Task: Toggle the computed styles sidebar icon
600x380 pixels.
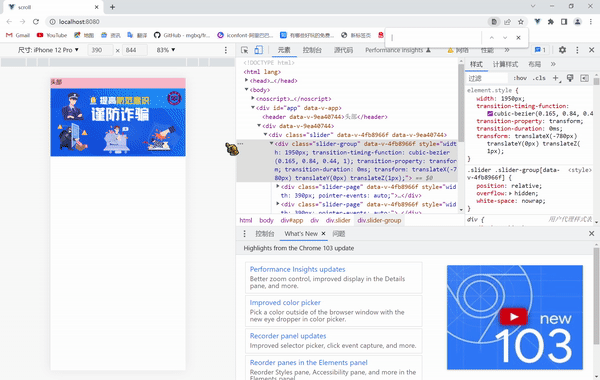Action: coord(584,78)
